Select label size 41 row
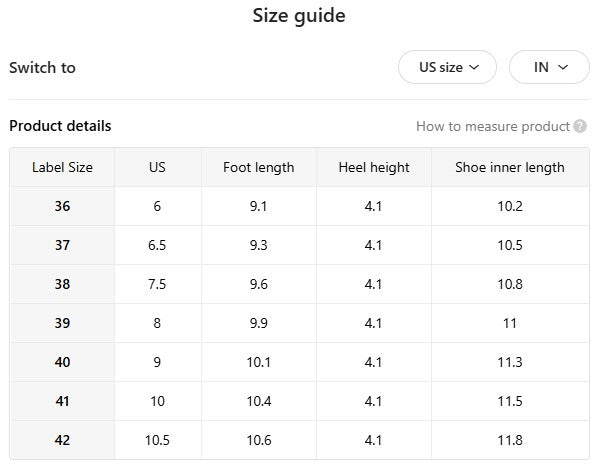Screen dimensions: 603x473 [x=62, y=401]
